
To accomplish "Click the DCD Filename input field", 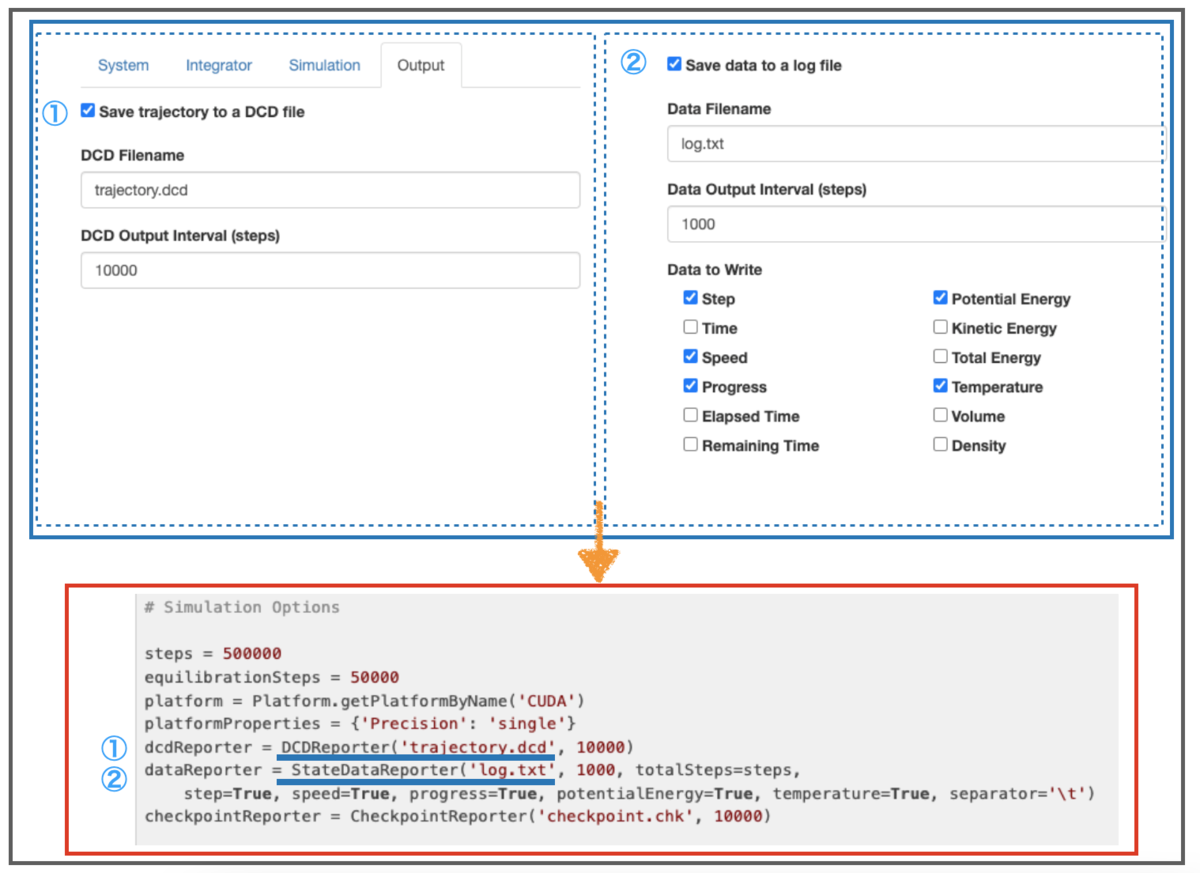I will tap(330, 190).
